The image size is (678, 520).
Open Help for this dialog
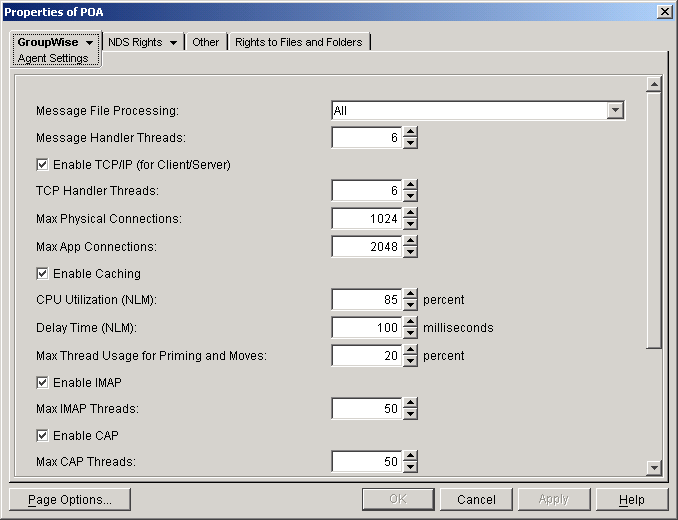click(x=632, y=500)
